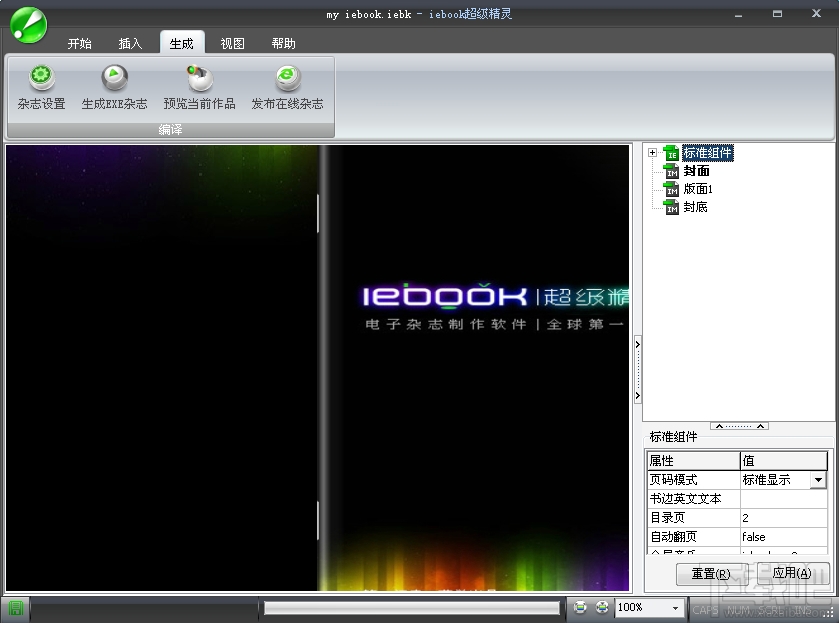Open the 帮助 ribbon tab
The width and height of the screenshot is (839, 623).
(283, 43)
